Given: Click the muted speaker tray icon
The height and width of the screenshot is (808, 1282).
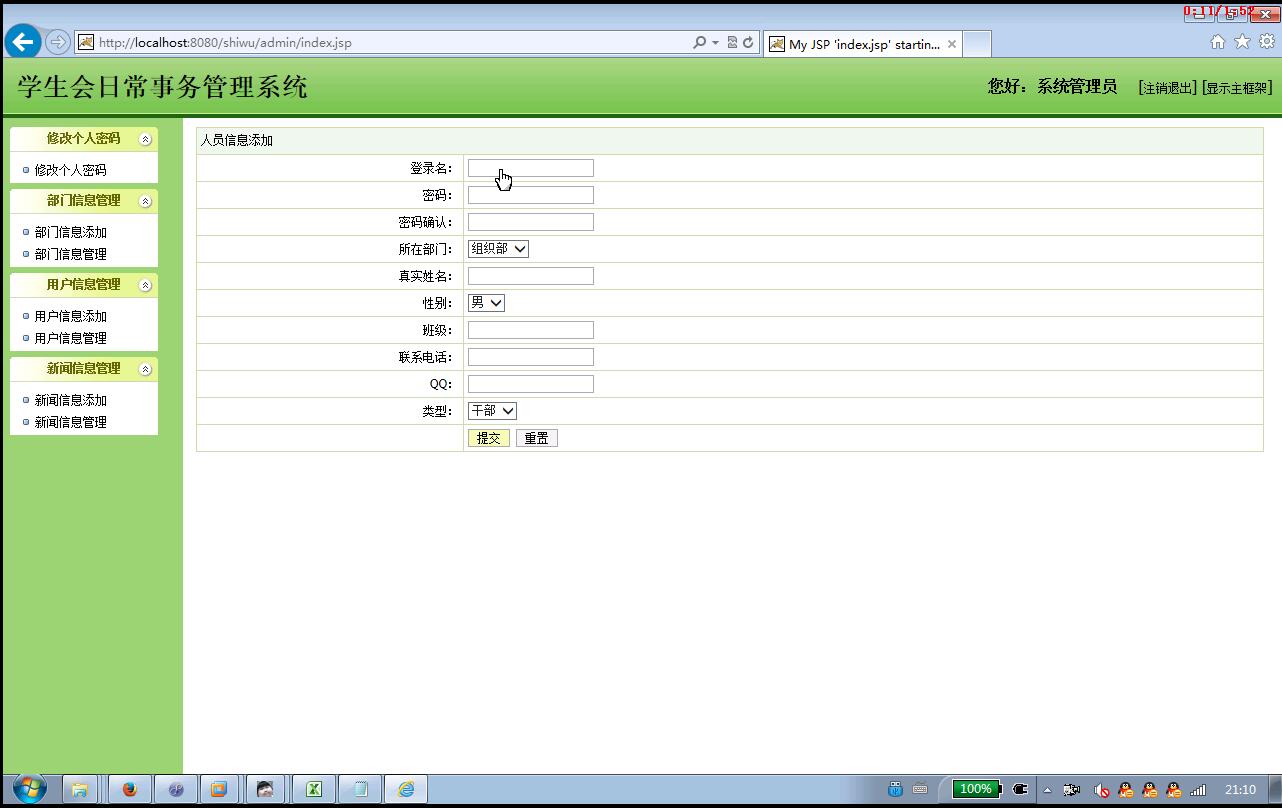Looking at the screenshot, I should [x=1101, y=790].
